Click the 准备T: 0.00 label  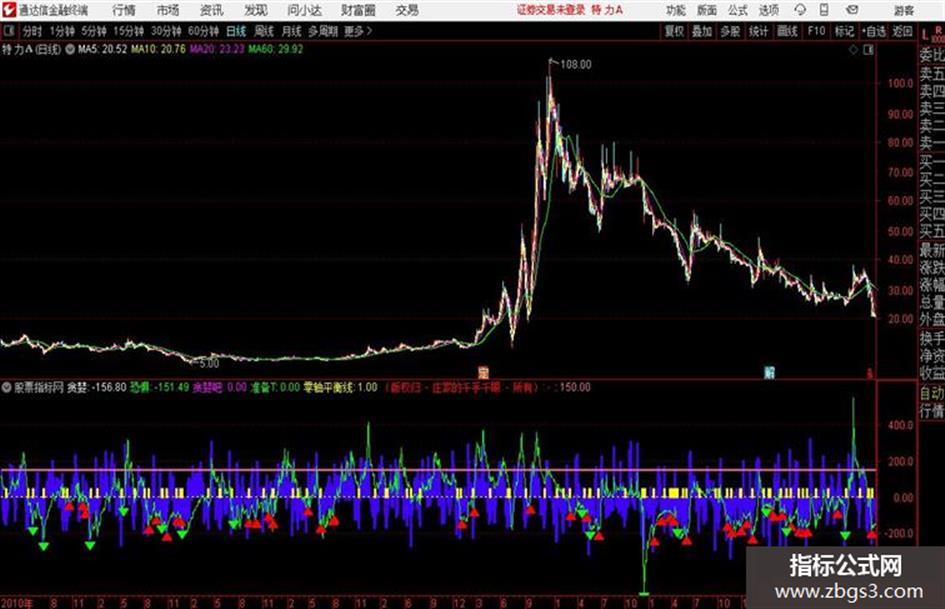[275, 387]
